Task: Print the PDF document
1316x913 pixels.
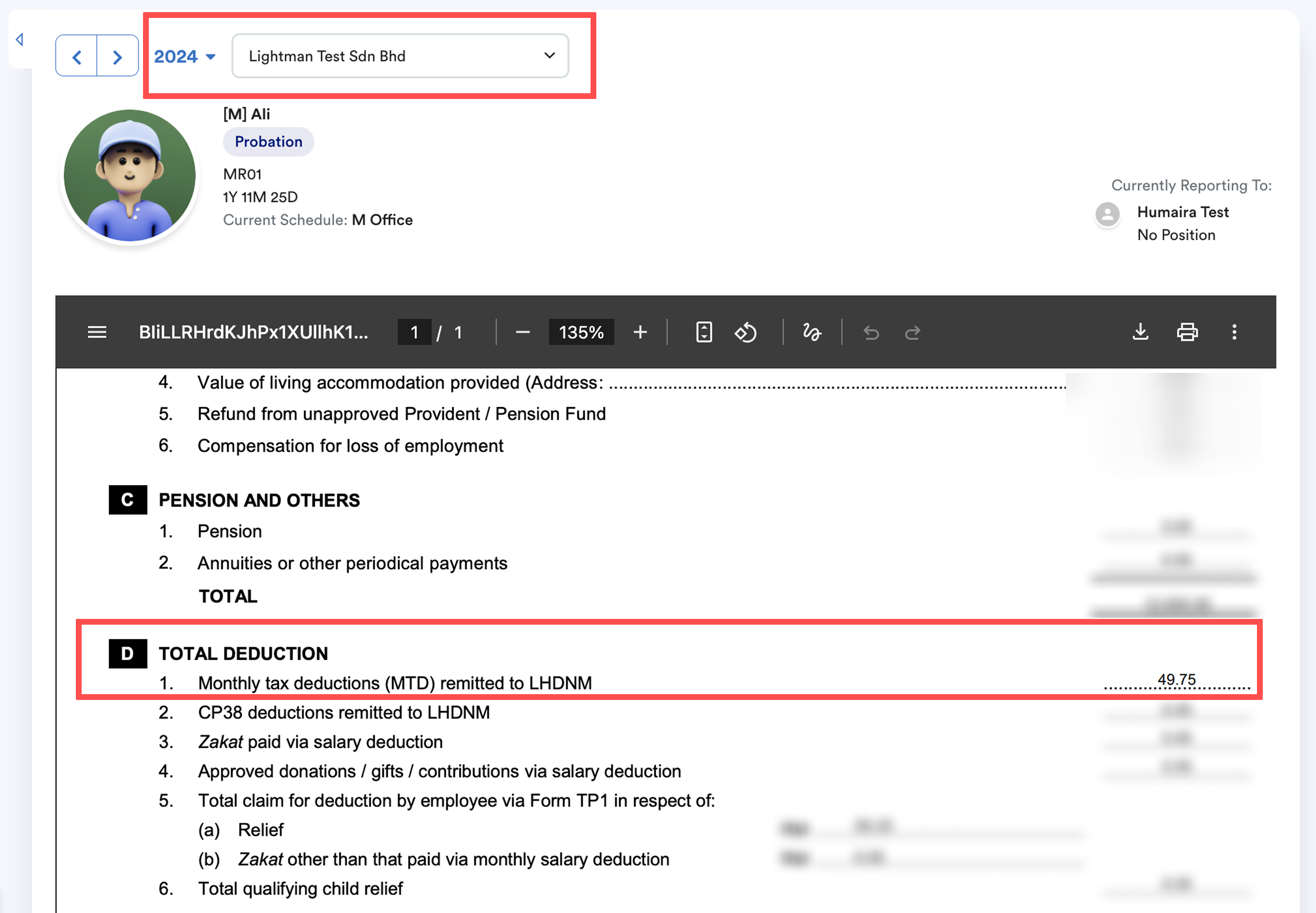Action: point(1187,332)
